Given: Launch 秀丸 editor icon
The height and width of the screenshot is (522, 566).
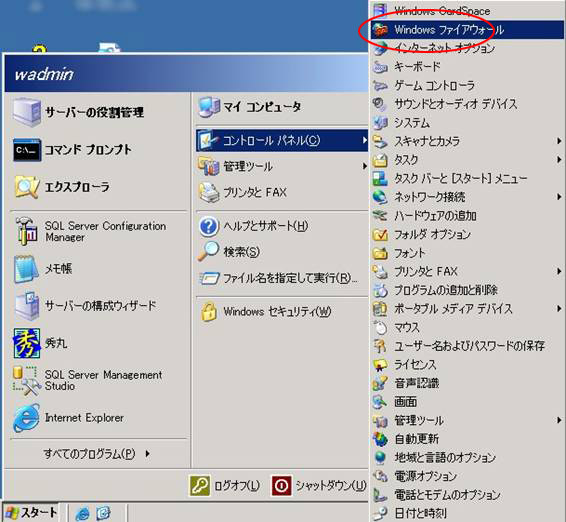Looking at the screenshot, I should coord(27,343).
